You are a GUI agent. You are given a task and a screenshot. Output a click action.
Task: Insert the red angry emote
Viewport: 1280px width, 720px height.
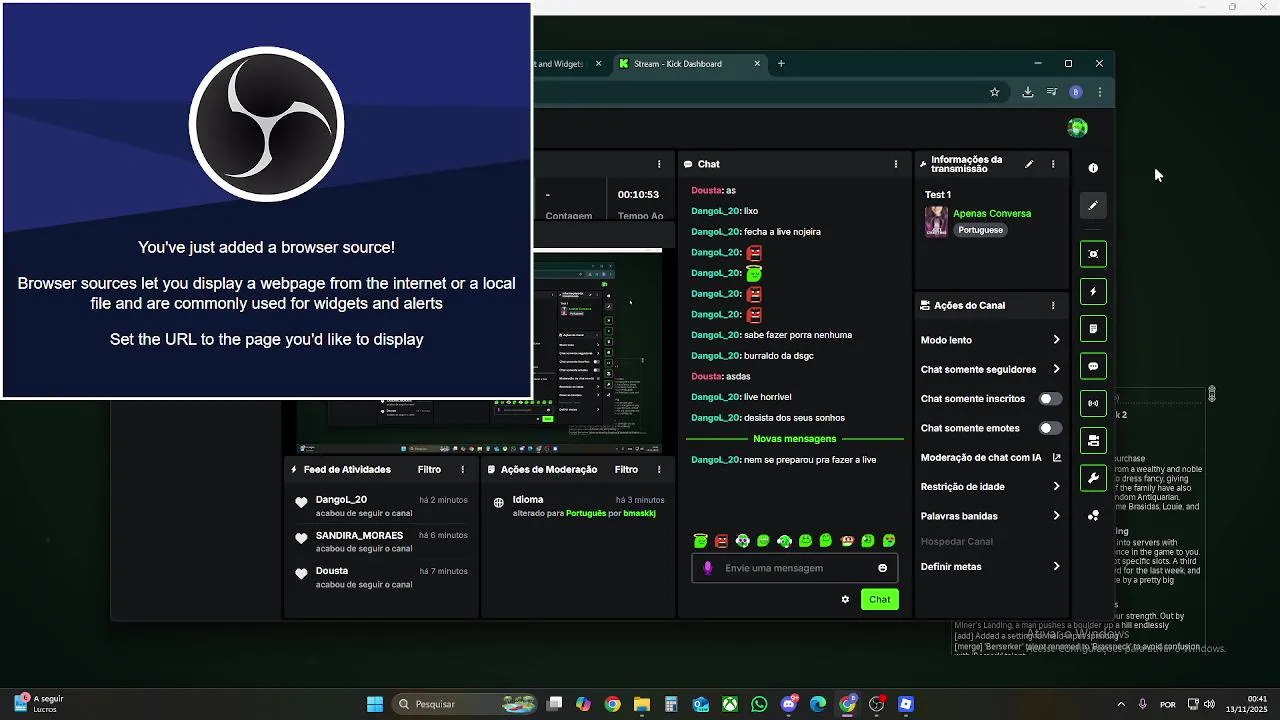(722, 541)
